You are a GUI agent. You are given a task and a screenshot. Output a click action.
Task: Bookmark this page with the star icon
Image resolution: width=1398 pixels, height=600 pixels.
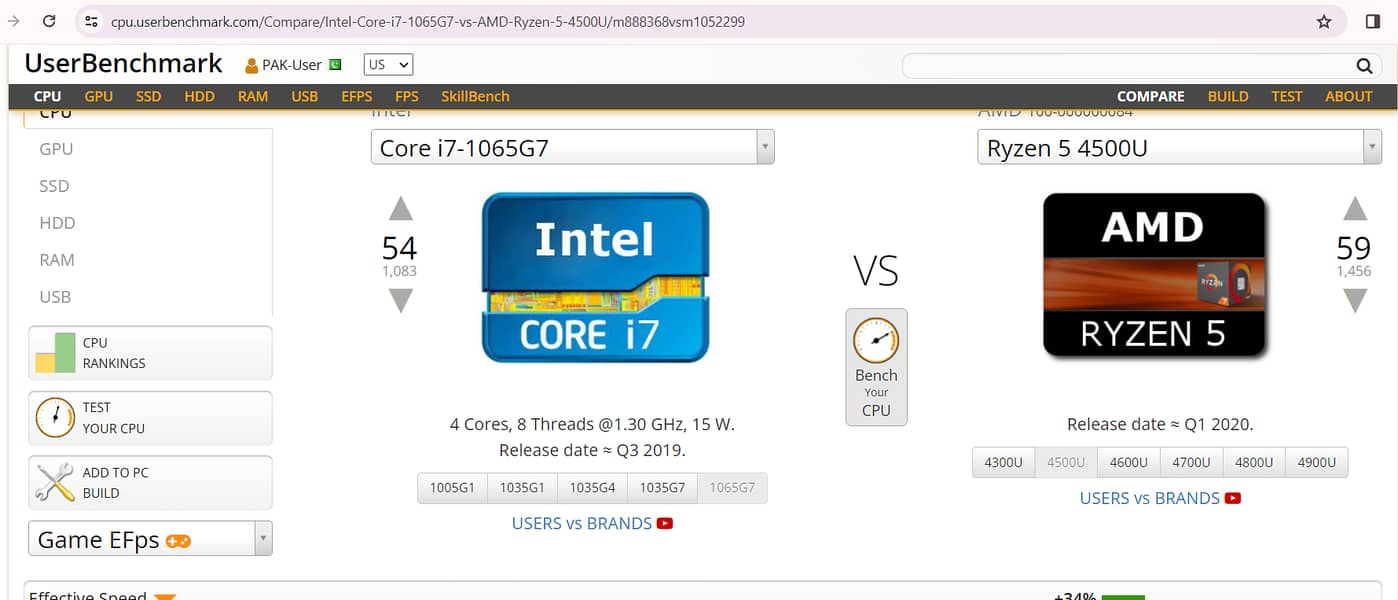coord(1324,21)
